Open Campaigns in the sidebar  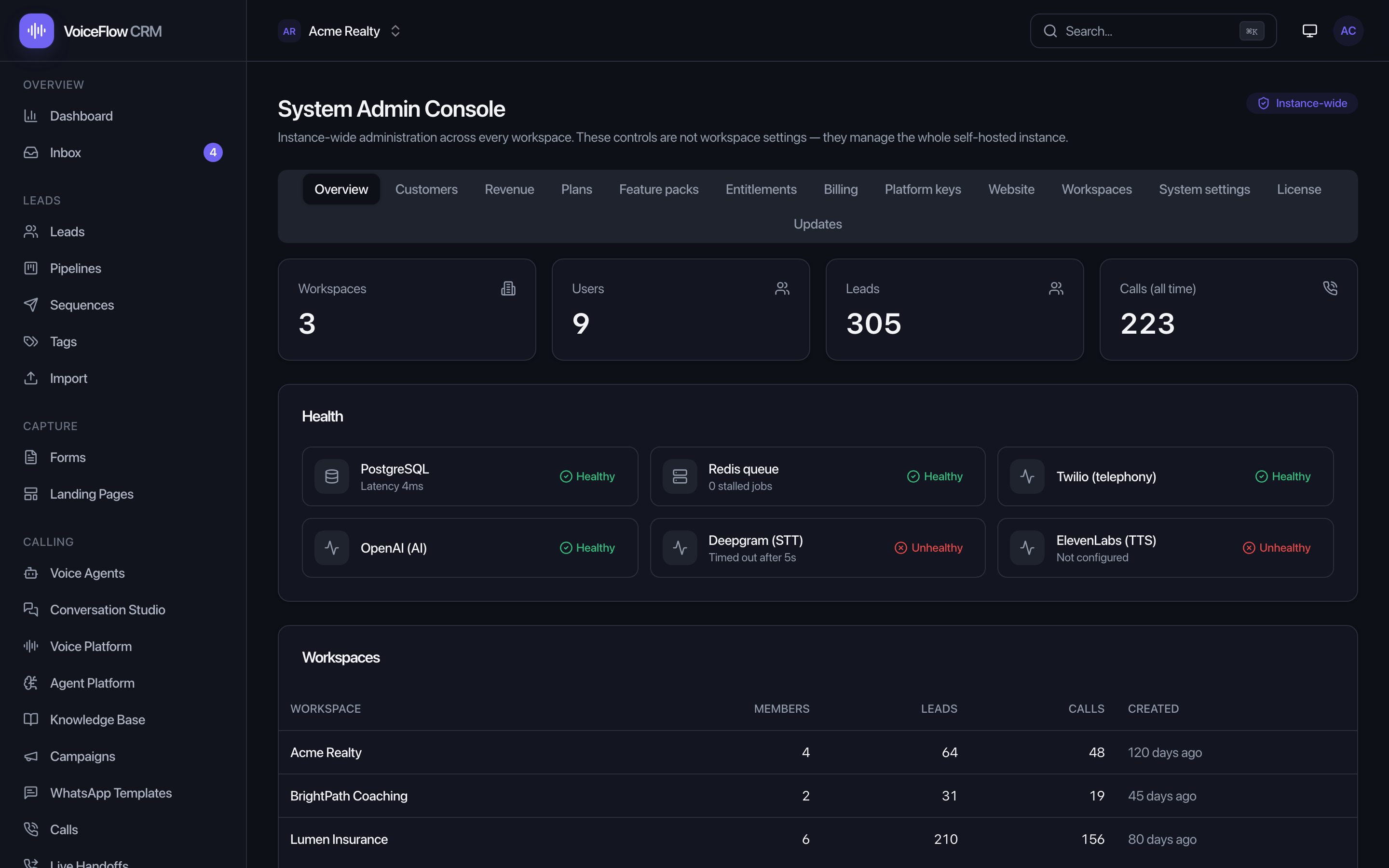click(x=123, y=757)
